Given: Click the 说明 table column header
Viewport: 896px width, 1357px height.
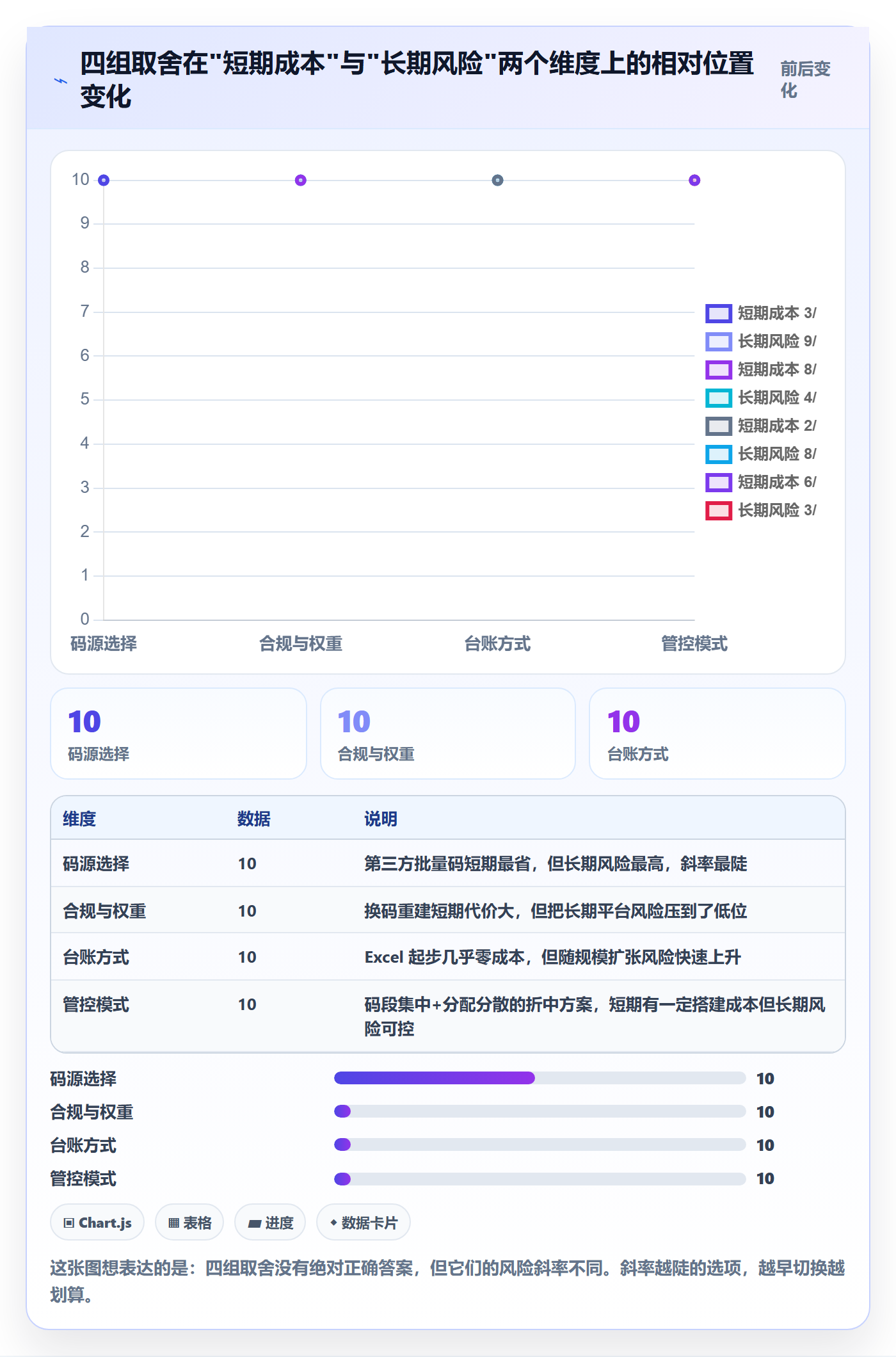Looking at the screenshot, I should coord(381,819).
